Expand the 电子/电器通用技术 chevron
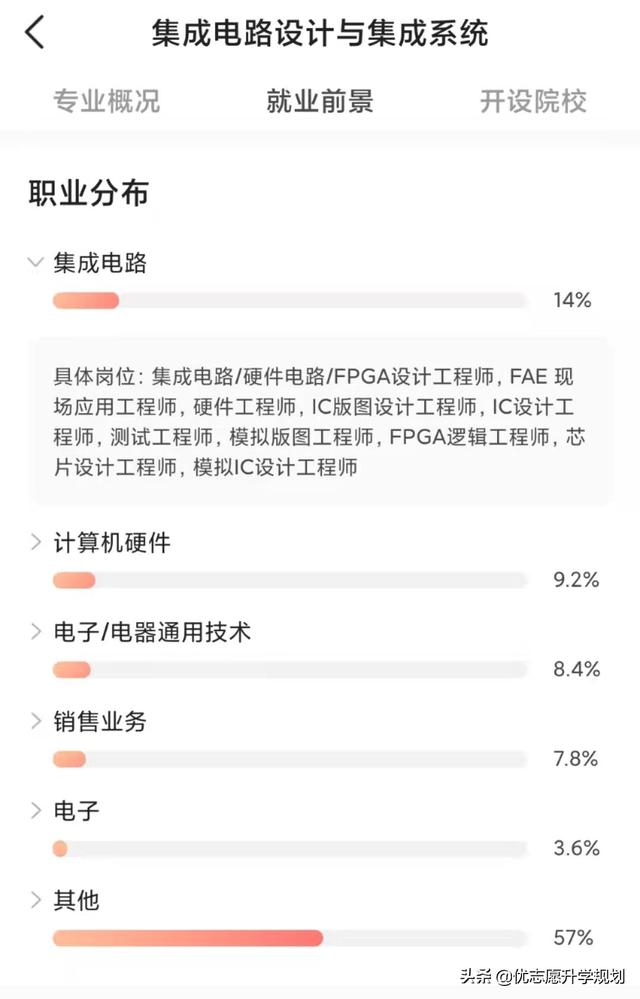This screenshot has height=999, width=640. click(36, 632)
